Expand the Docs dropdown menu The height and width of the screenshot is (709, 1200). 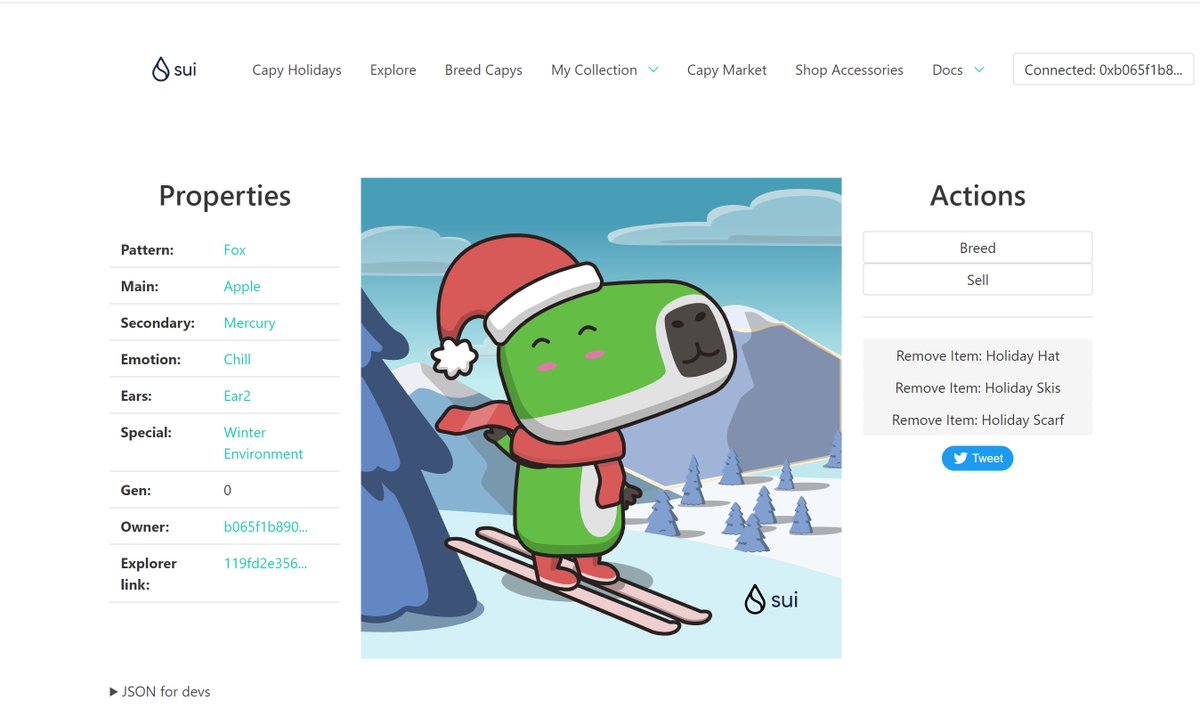pos(958,70)
